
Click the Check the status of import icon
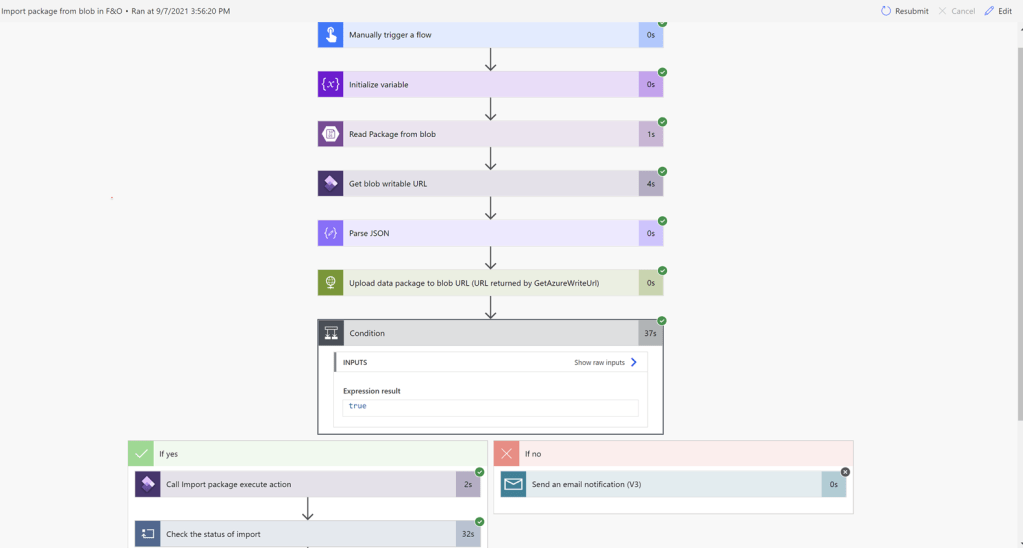[148, 534]
